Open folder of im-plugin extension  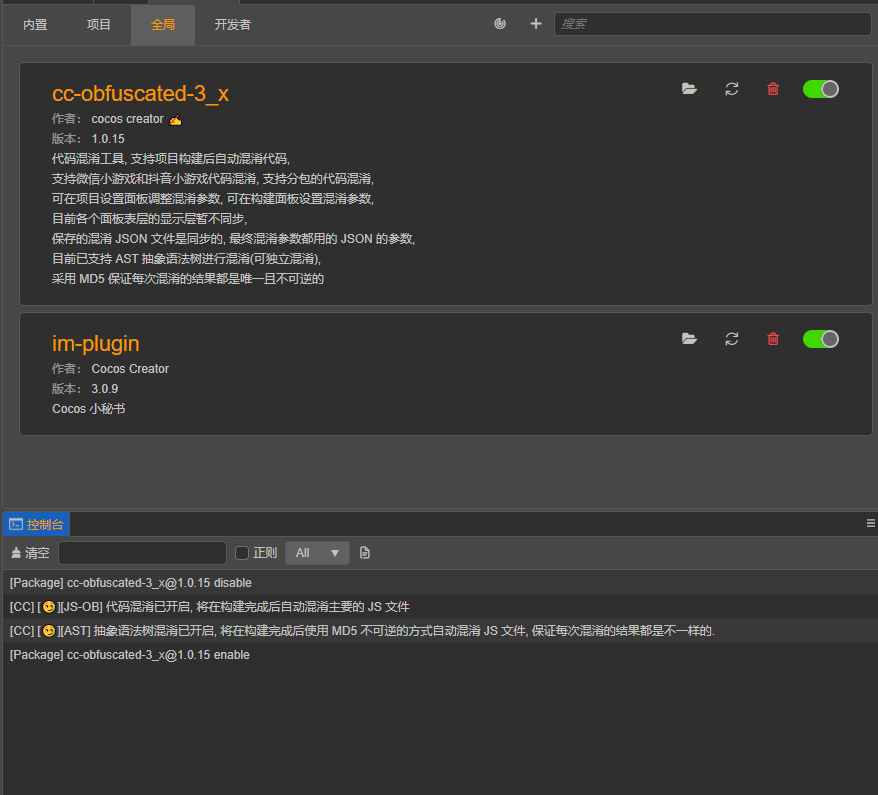pos(689,339)
